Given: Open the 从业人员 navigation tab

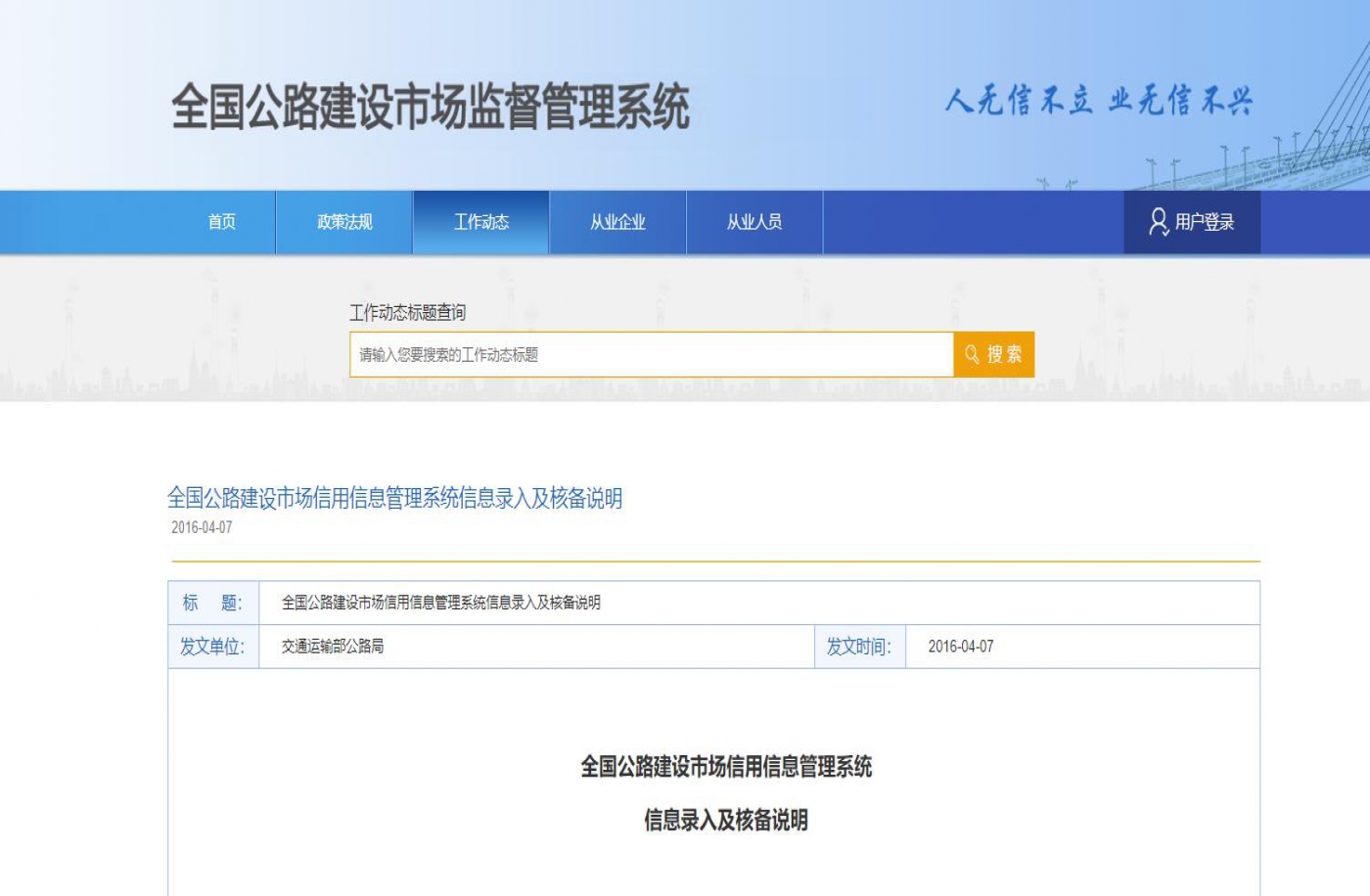Looking at the screenshot, I should coord(754,222).
